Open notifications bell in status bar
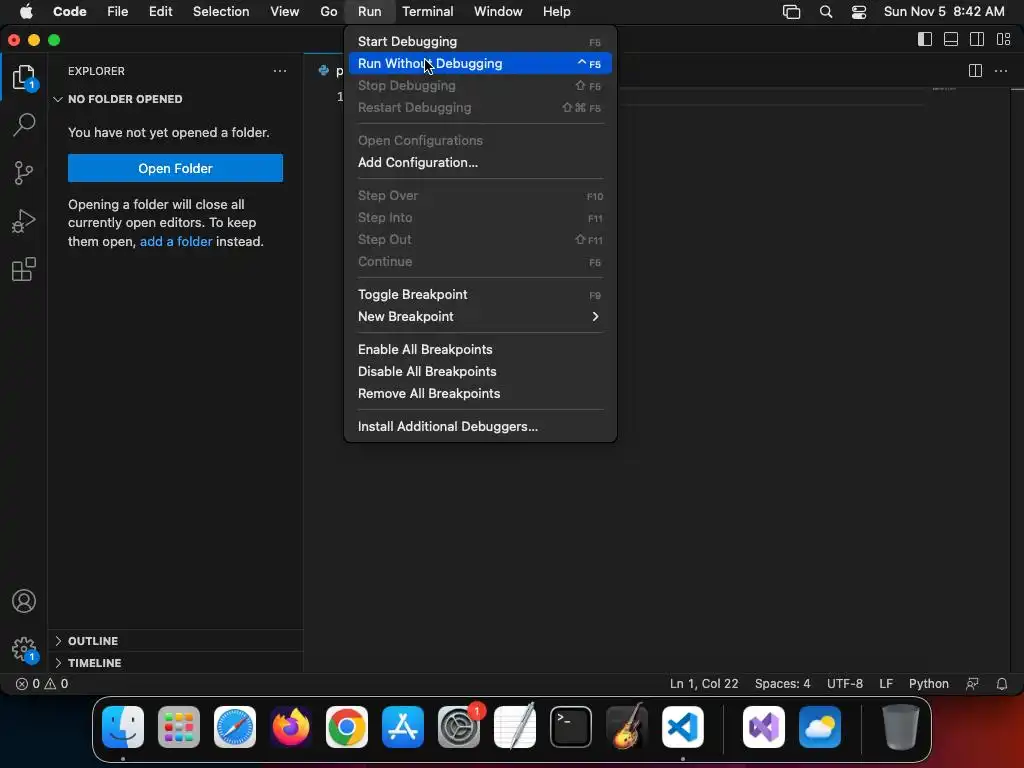Viewport: 1024px width, 768px height. point(1002,684)
